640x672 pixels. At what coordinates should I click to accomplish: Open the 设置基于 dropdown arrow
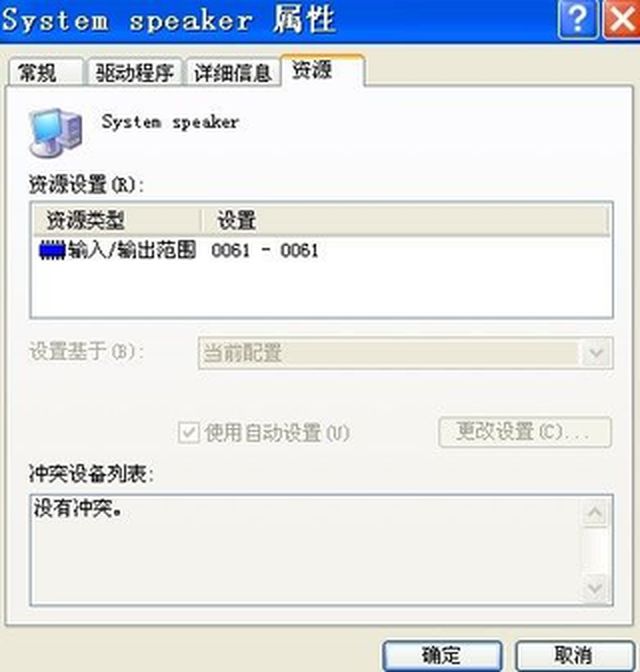click(x=596, y=353)
